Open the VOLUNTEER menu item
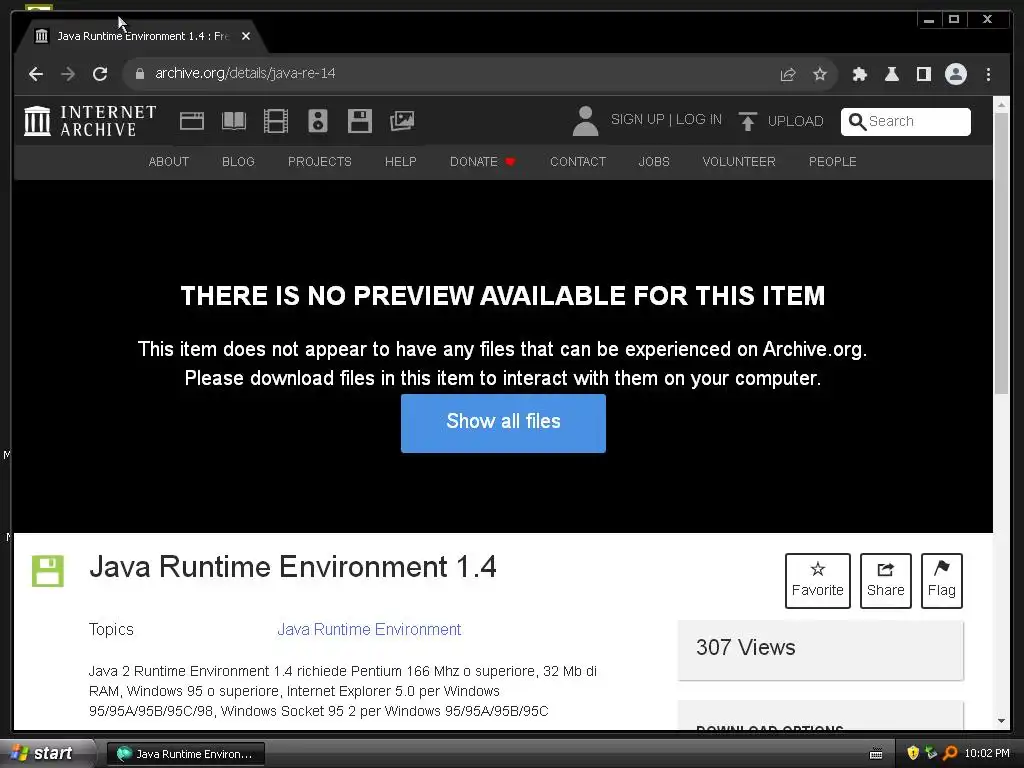 click(x=739, y=162)
